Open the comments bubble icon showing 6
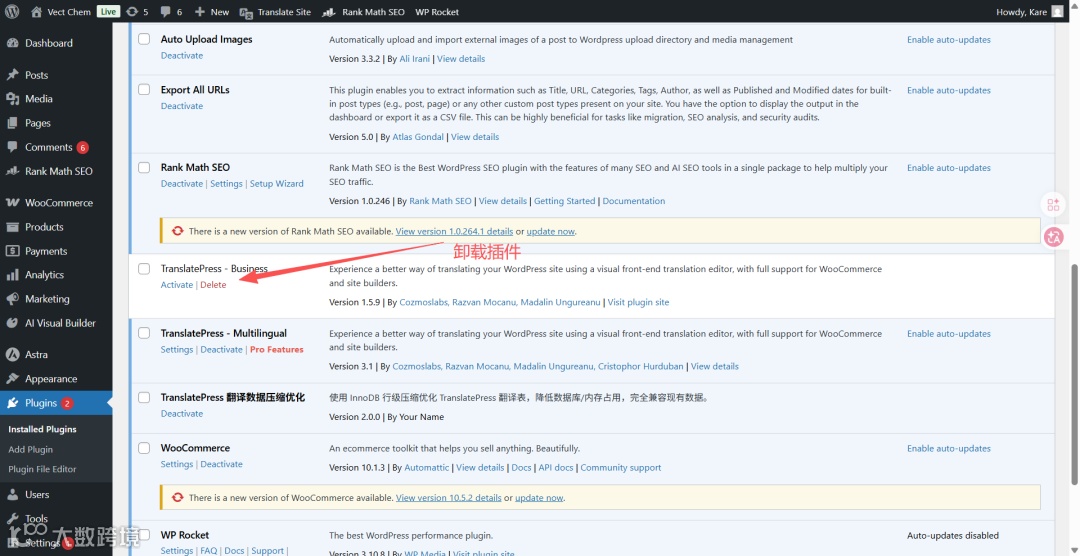 [x=165, y=12]
